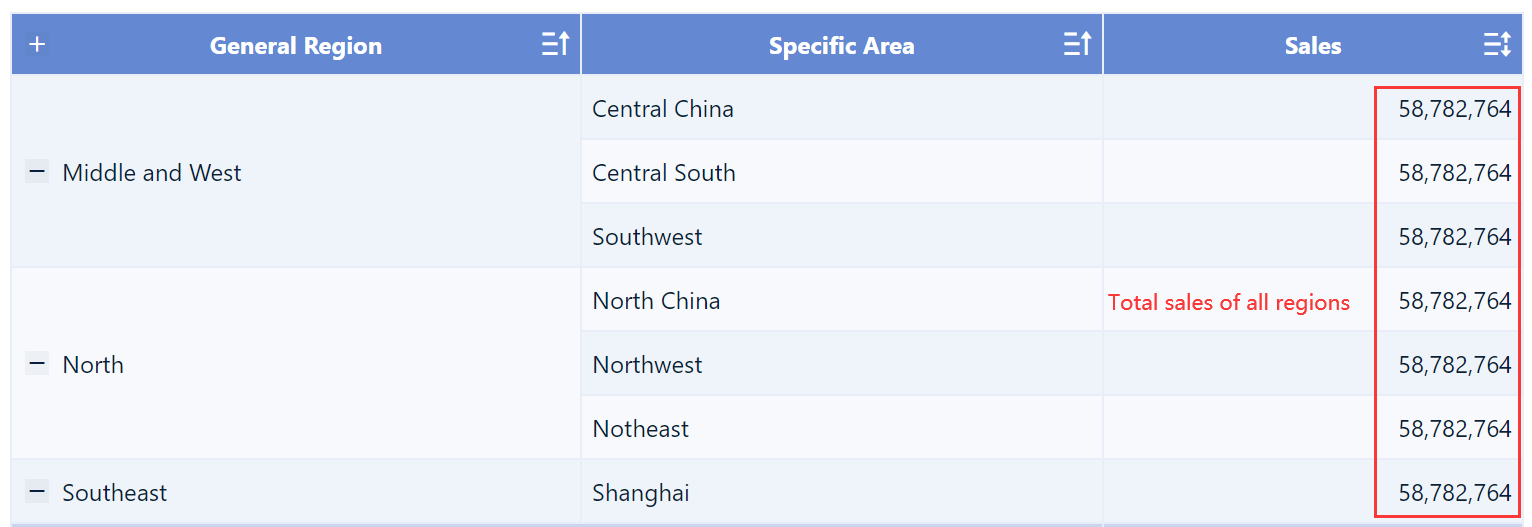The width and height of the screenshot is (1532, 527).
Task: Collapse the Southeast region group
Action: pyautogui.click(x=37, y=492)
